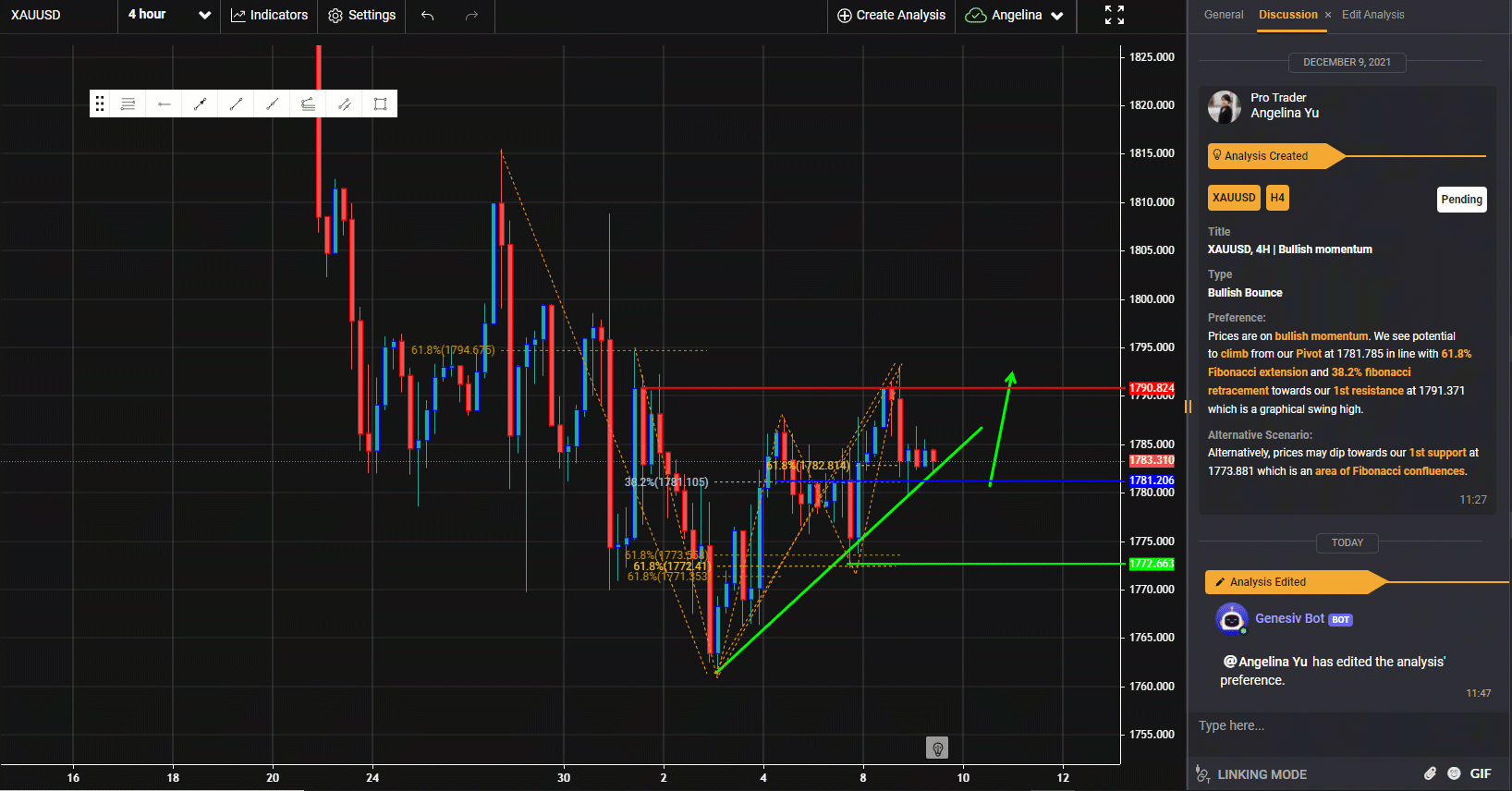The image size is (1512, 791).
Task: Select the parallel channel drawing tool
Action: (x=344, y=103)
